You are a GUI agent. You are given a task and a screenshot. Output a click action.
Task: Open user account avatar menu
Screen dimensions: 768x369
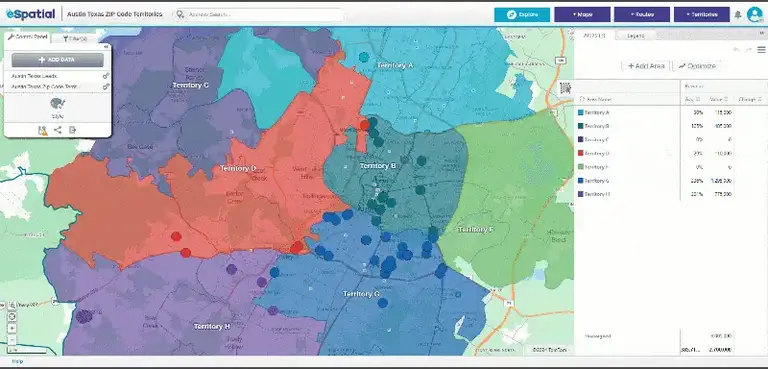[754, 15]
